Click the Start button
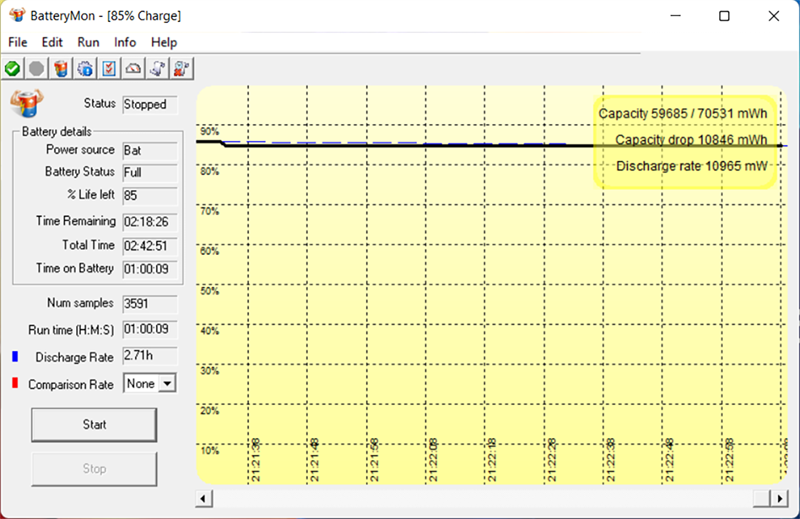 pyautogui.click(x=94, y=425)
